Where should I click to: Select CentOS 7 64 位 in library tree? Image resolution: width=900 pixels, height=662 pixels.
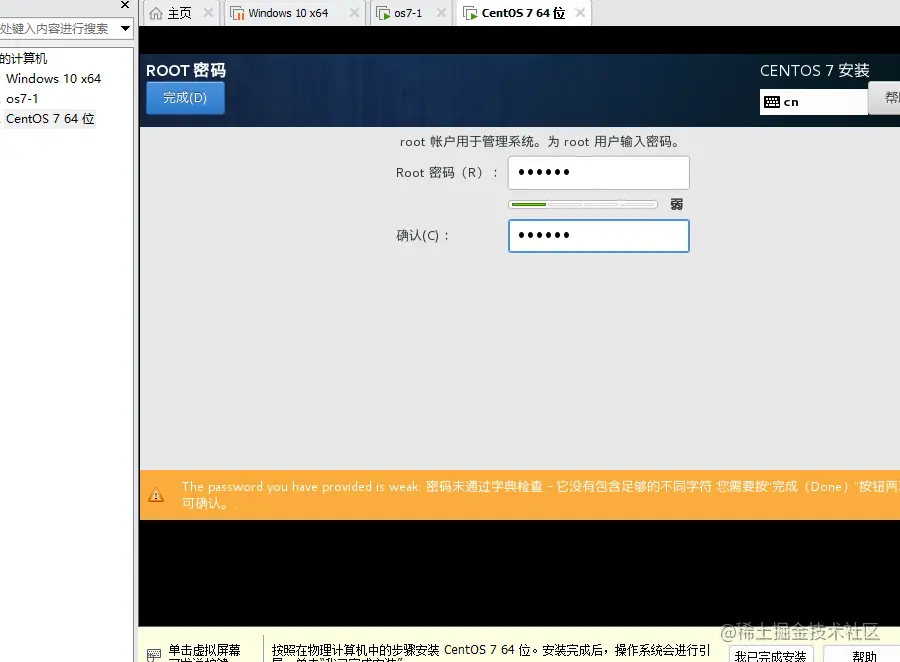[50, 119]
